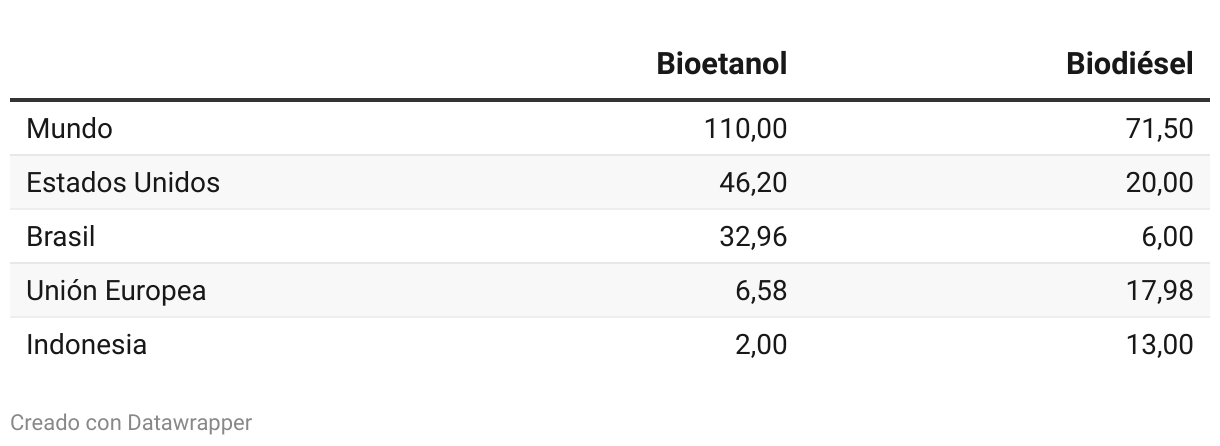Click the Unión Europea Bioetanol value 6,58
The width and height of the screenshot is (1220, 446).
click(760, 291)
